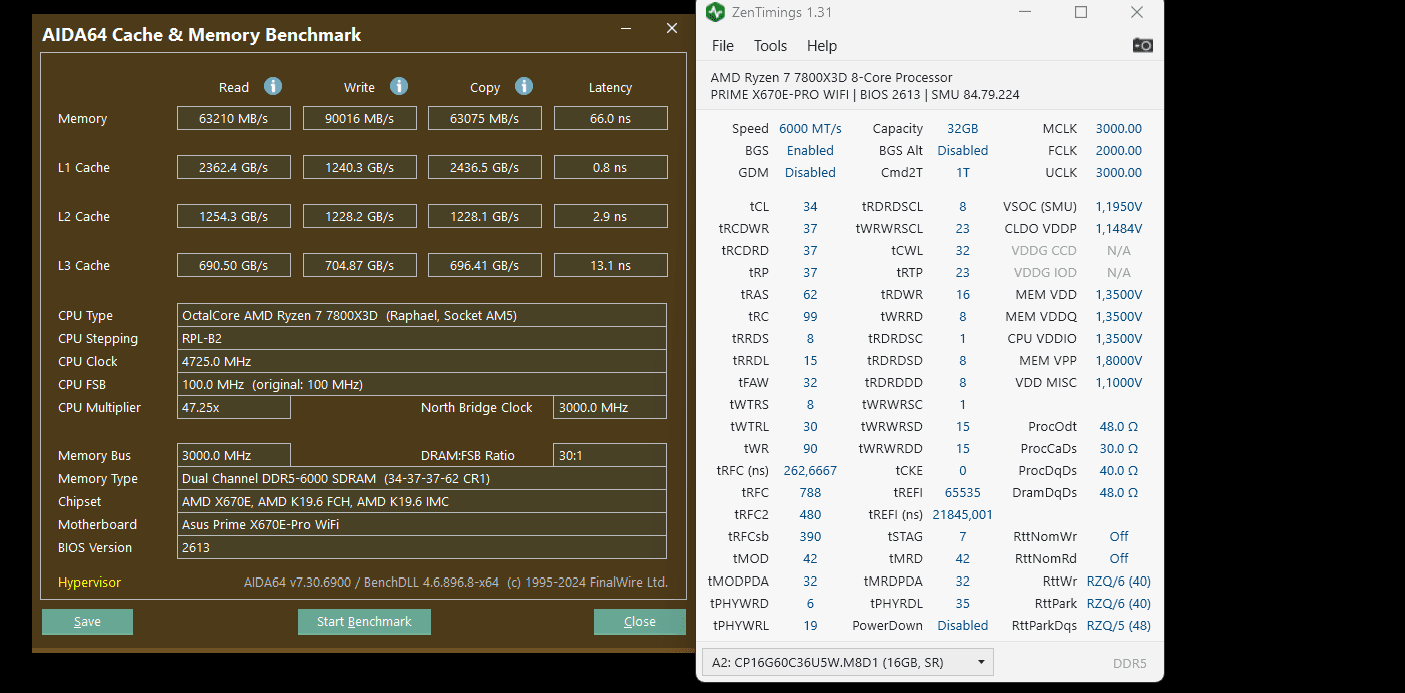Select L2 Cache write value 1228.2 GB/s

coord(360,216)
